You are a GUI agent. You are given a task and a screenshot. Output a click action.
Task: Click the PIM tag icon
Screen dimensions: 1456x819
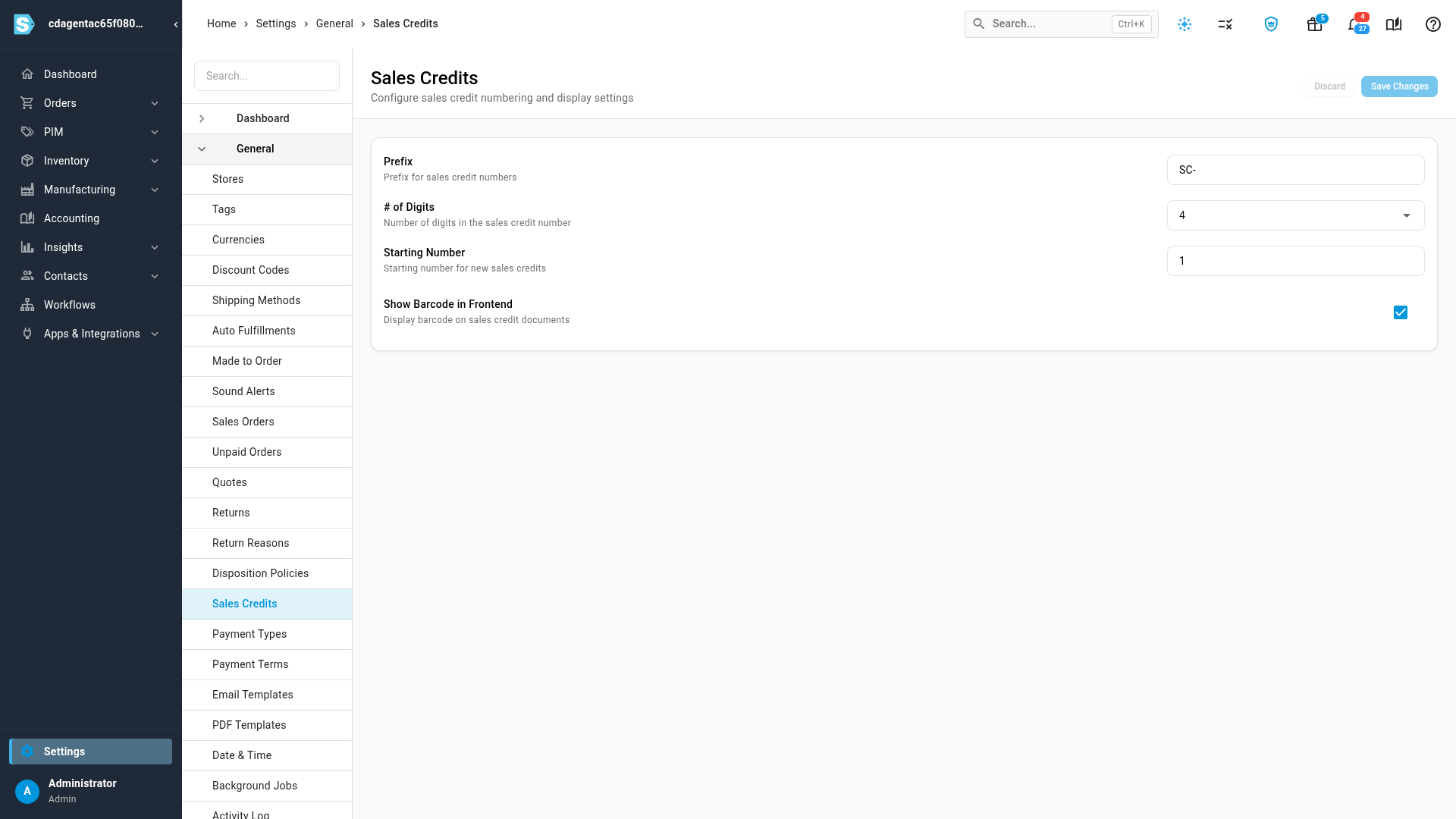27,132
